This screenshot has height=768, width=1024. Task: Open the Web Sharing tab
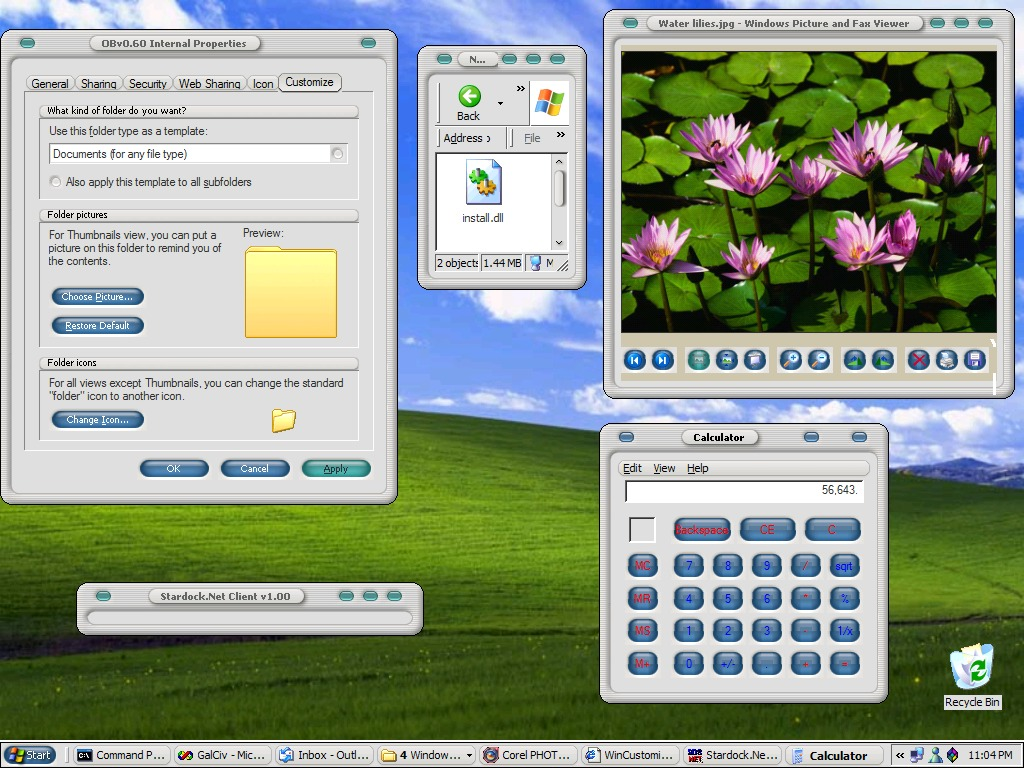click(x=210, y=84)
